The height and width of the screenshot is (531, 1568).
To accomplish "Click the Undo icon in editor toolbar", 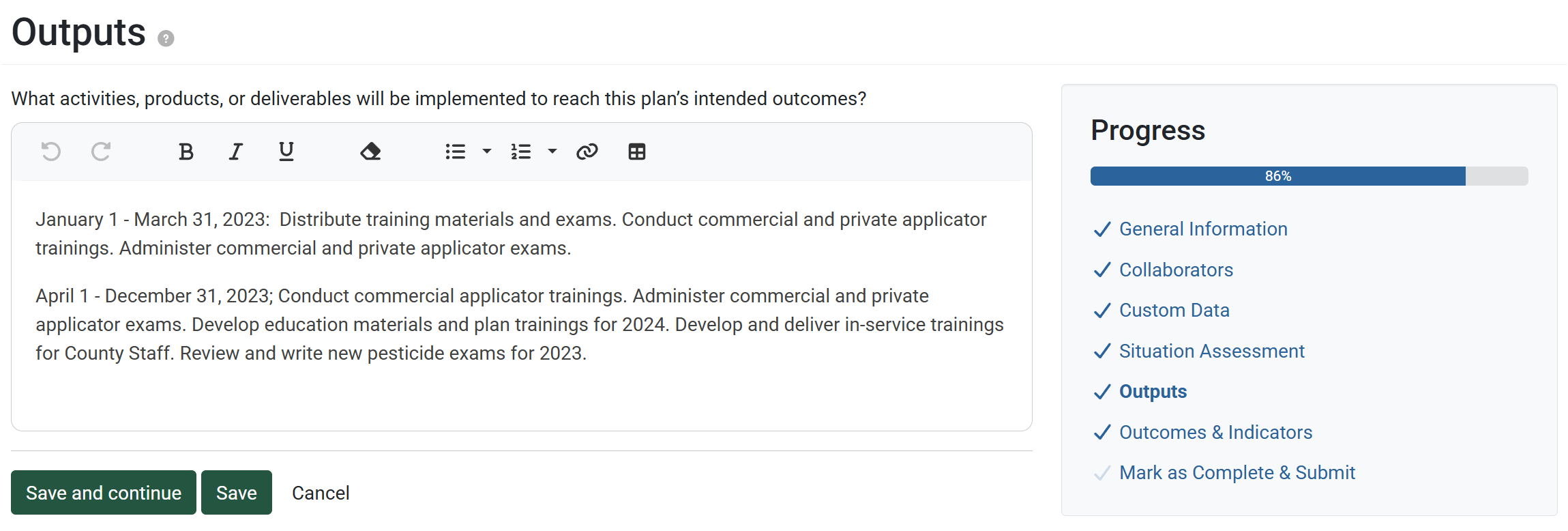I will 51,152.
